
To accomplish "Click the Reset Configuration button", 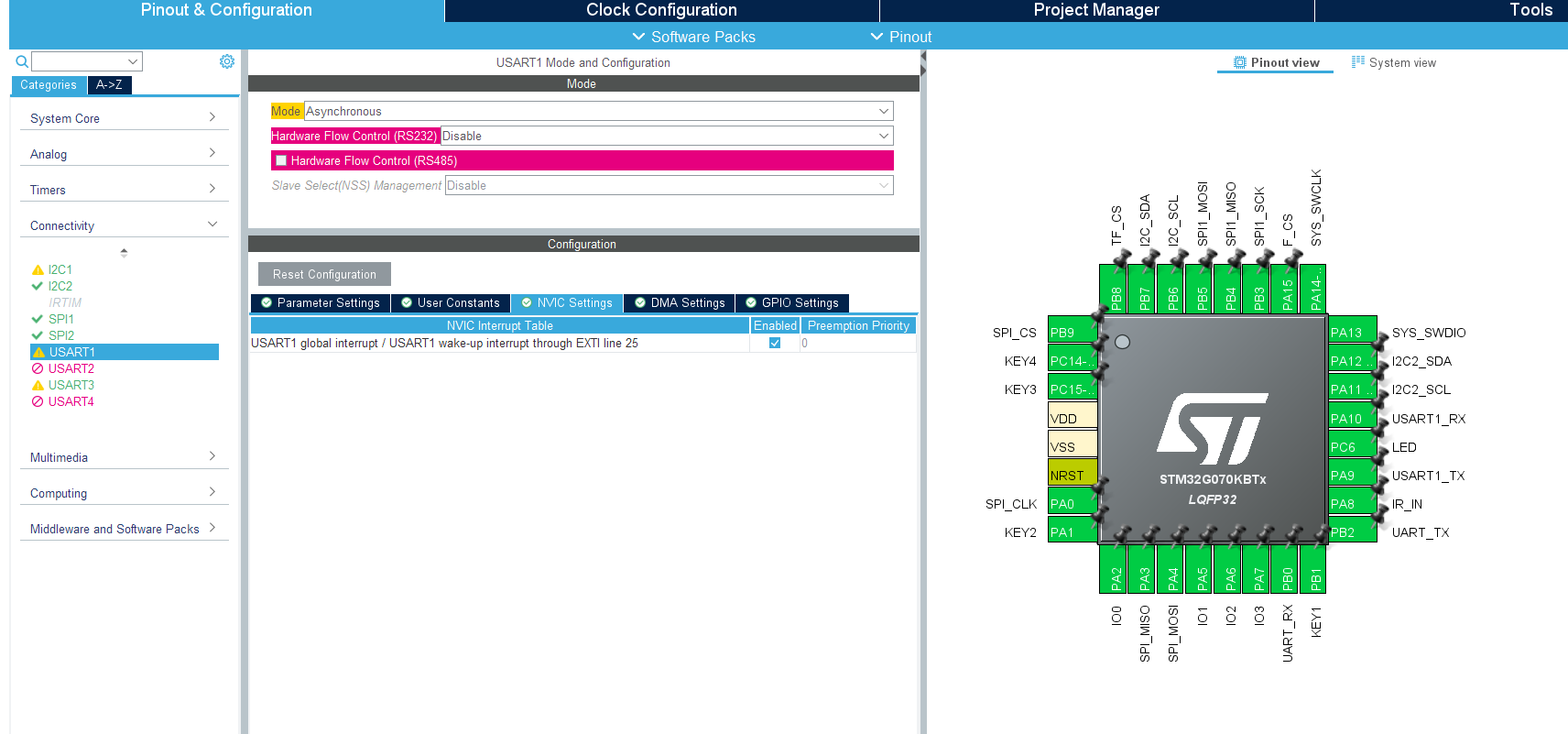I will point(324,274).
